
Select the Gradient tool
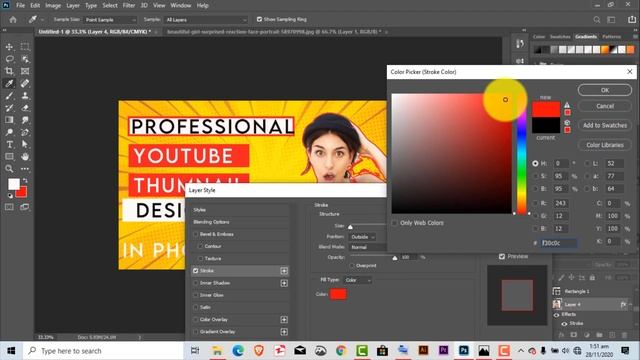coord(9,120)
